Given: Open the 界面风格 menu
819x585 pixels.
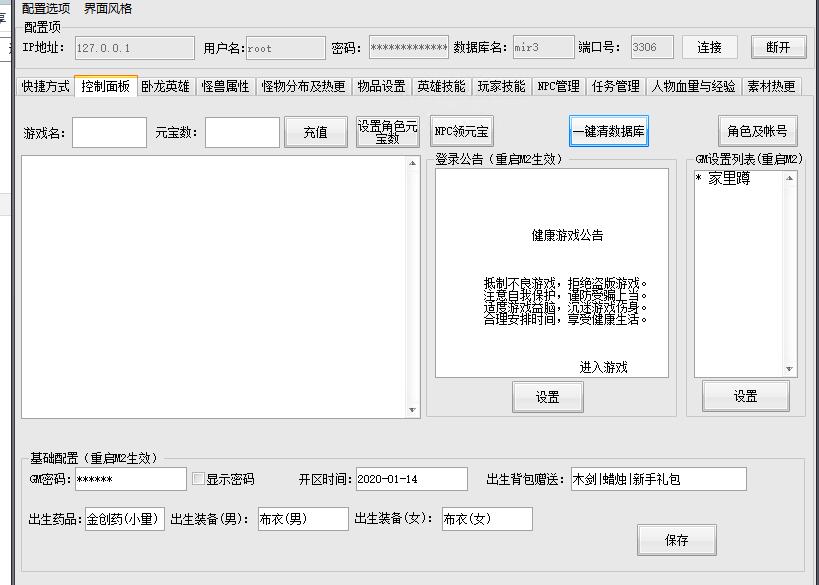Looking at the screenshot, I should pyautogui.click(x=108, y=8).
